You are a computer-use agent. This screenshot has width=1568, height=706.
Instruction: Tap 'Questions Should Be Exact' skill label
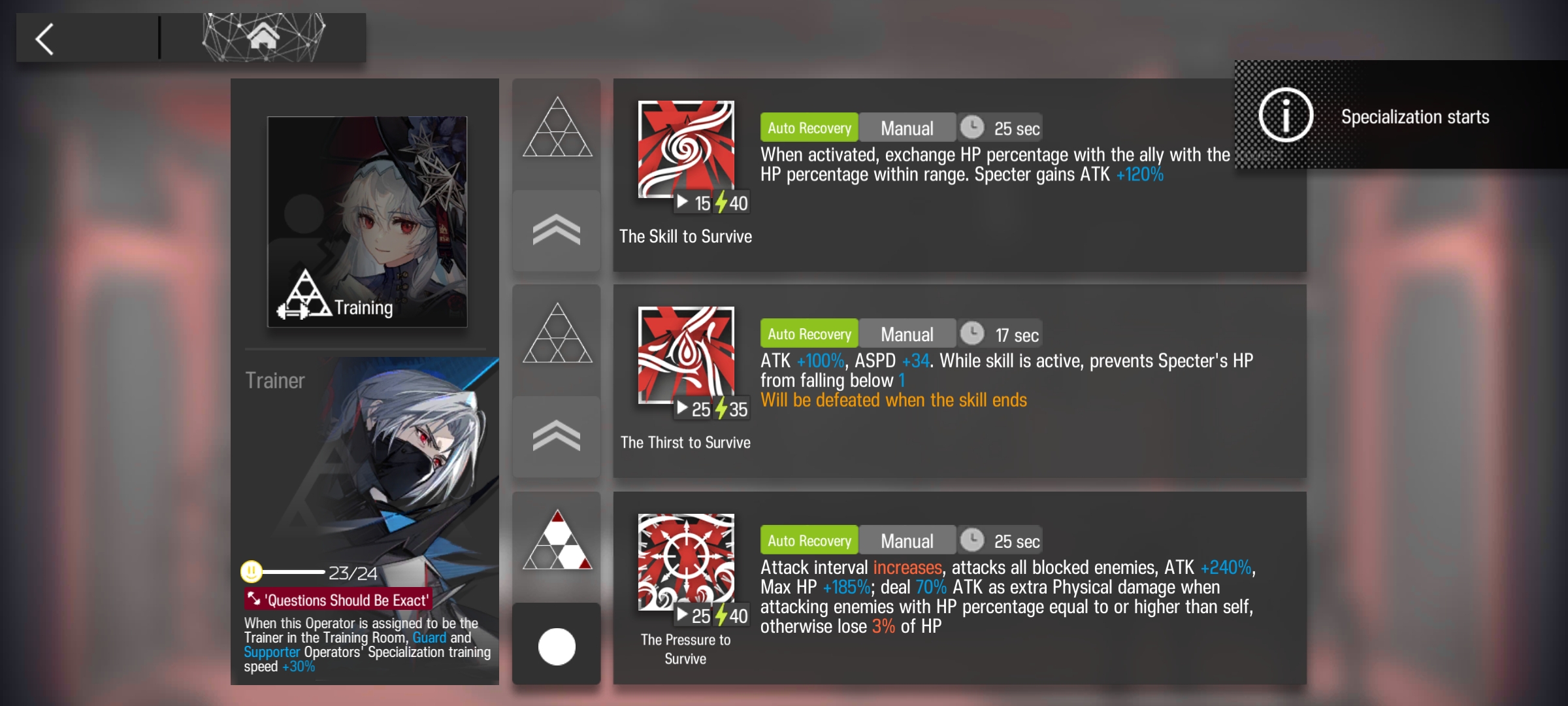(x=338, y=599)
